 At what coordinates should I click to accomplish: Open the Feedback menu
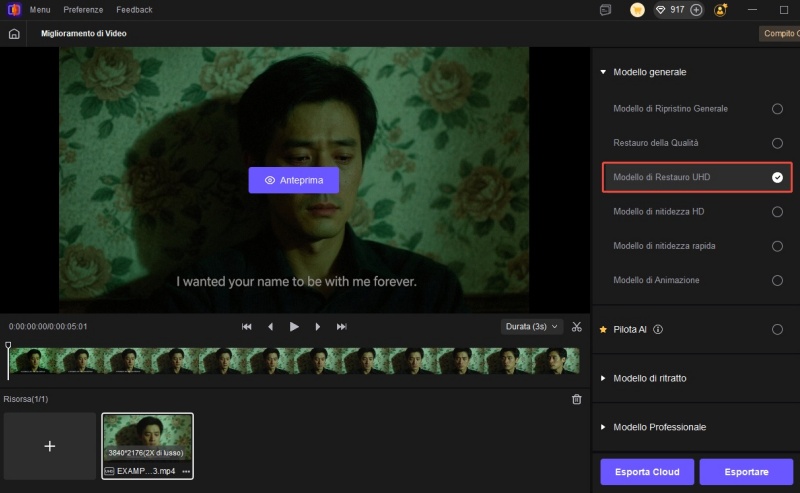(134, 10)
